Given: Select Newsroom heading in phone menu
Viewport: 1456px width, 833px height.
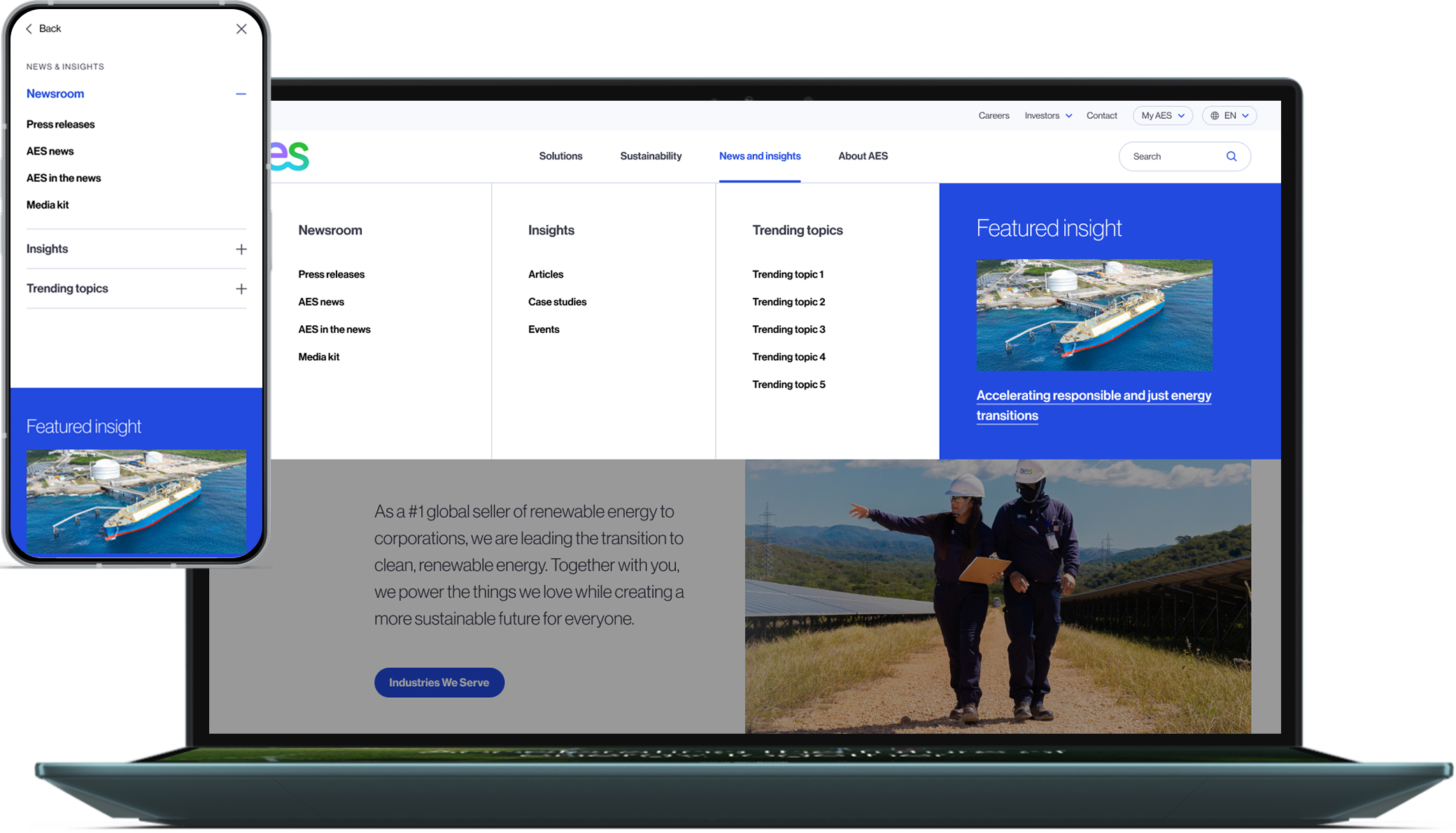Looking at the screenshot, I should pos(55,94).
